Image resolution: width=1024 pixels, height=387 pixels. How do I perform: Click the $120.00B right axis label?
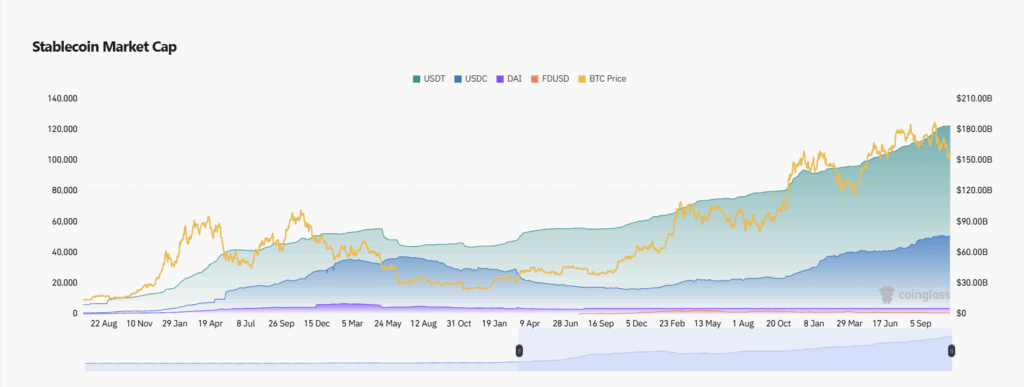tap(974, 191)
